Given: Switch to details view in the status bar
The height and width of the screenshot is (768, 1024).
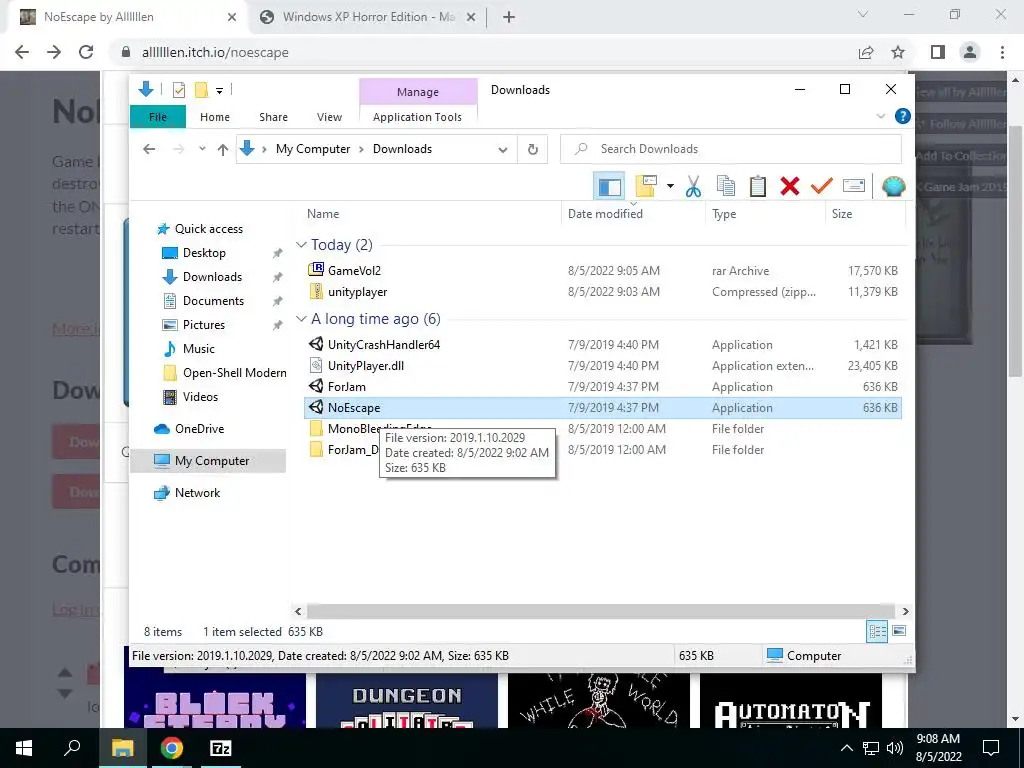Looking at the screenshot, I should 877,631.
